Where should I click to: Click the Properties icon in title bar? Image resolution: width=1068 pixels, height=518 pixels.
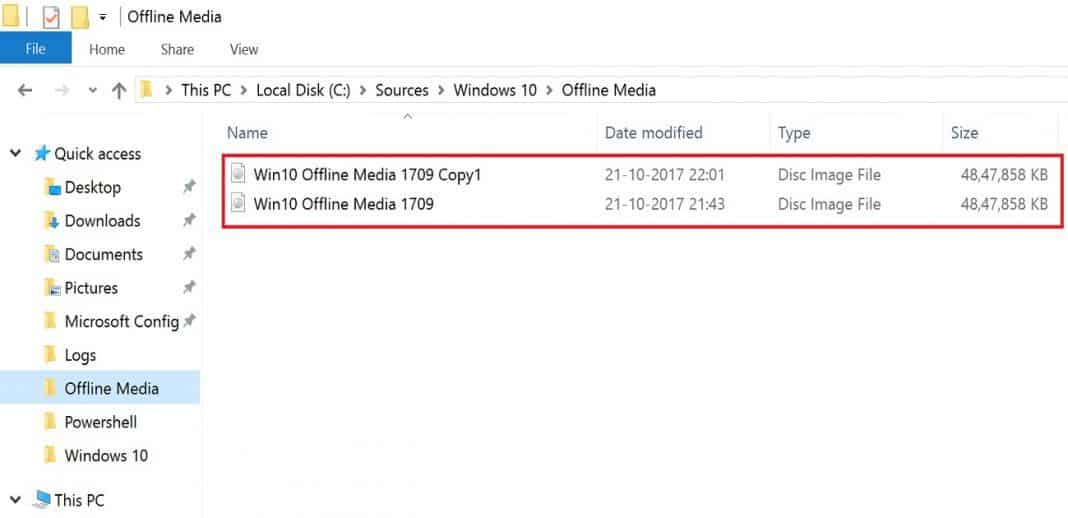click(51, 17)
